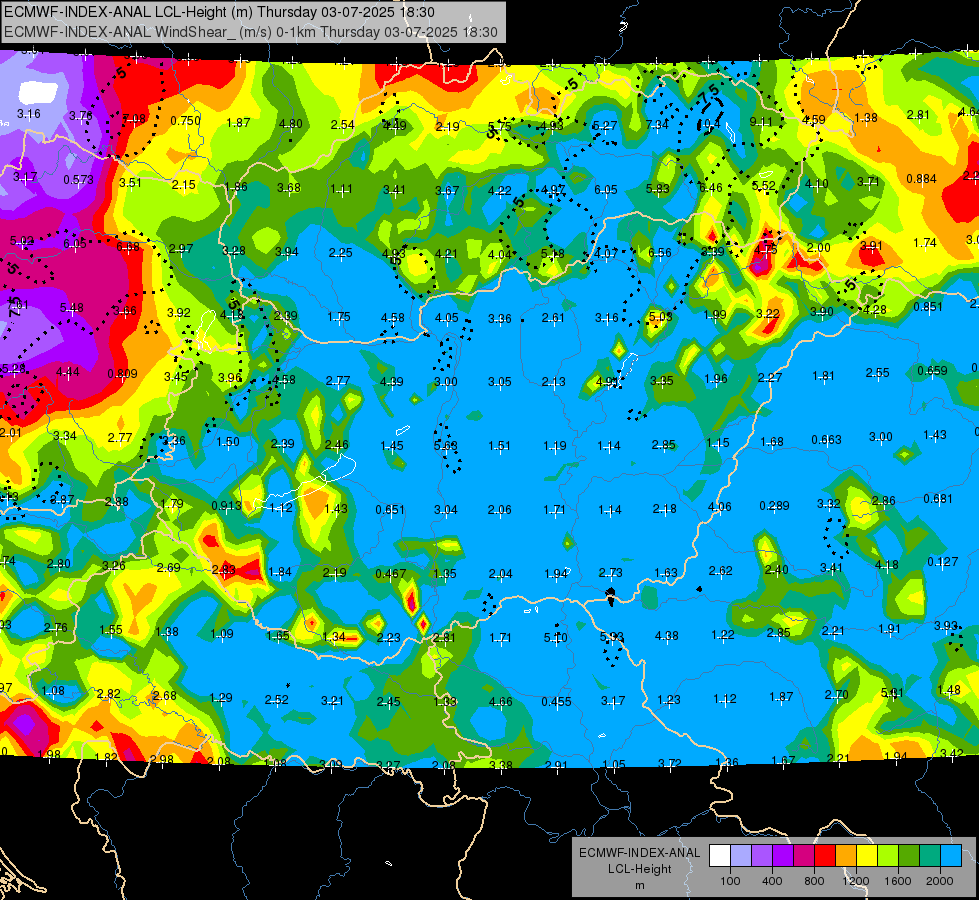Click the wind shear value '4.38'
The width and height of the screenshot is (979, 900).
666,636
